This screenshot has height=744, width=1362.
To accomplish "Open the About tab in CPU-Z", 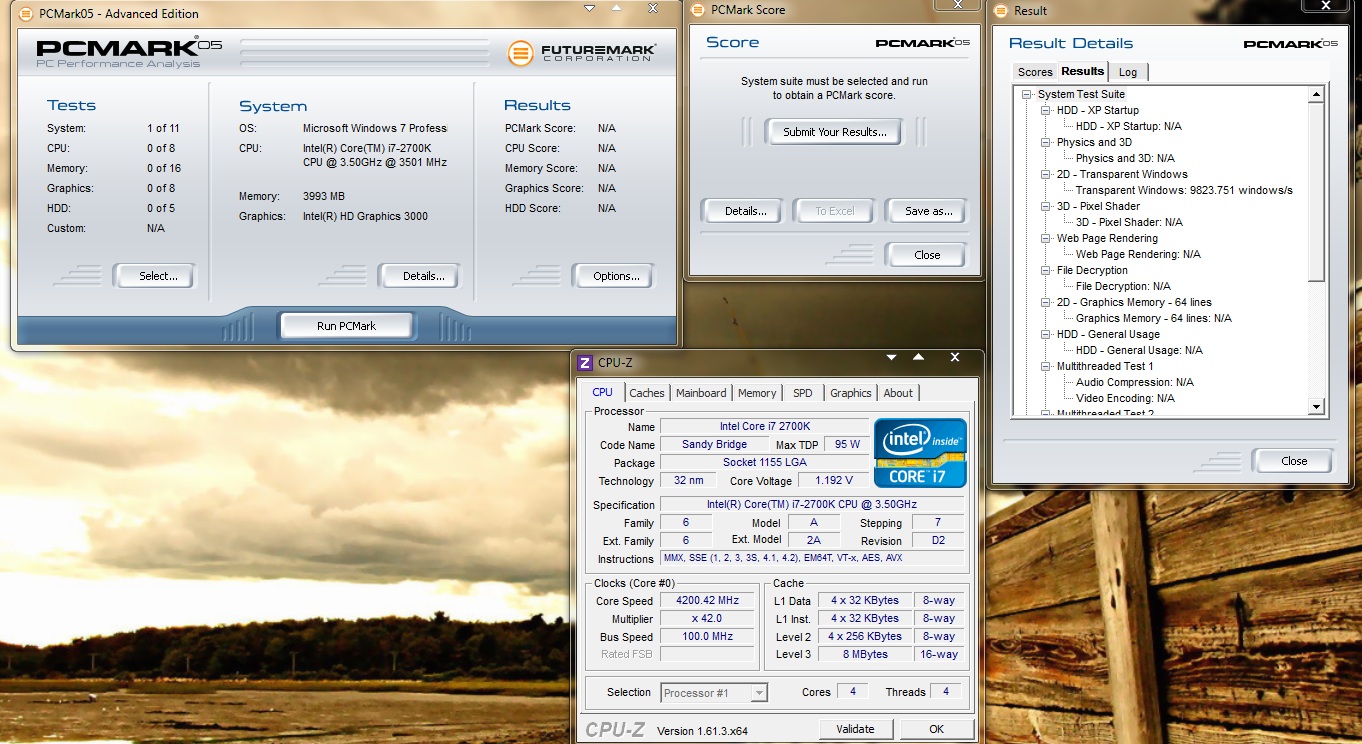I will tap(898, 393).
